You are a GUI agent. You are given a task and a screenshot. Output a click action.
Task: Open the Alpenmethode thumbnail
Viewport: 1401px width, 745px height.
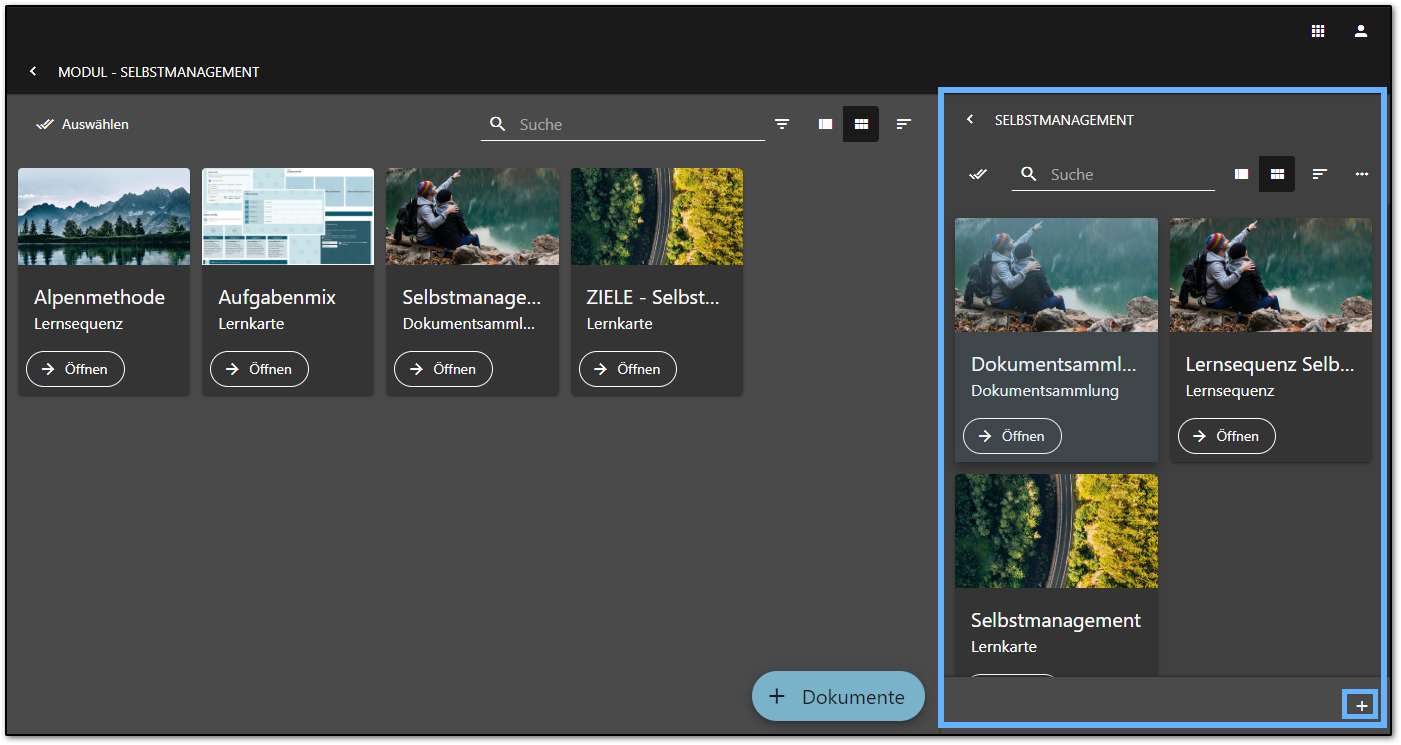(x=104, y=216)
